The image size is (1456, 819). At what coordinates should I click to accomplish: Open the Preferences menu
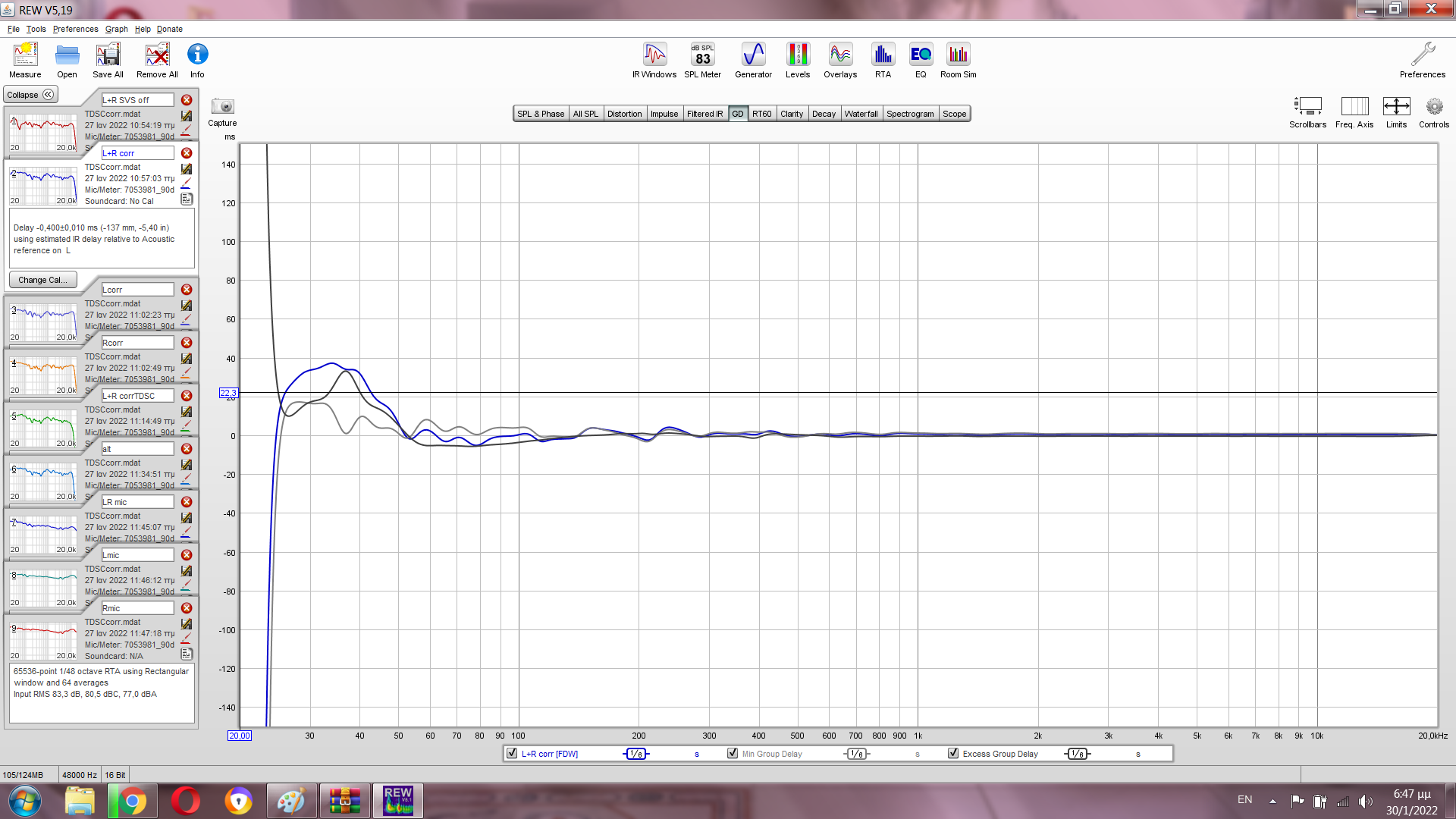[75, 29]
